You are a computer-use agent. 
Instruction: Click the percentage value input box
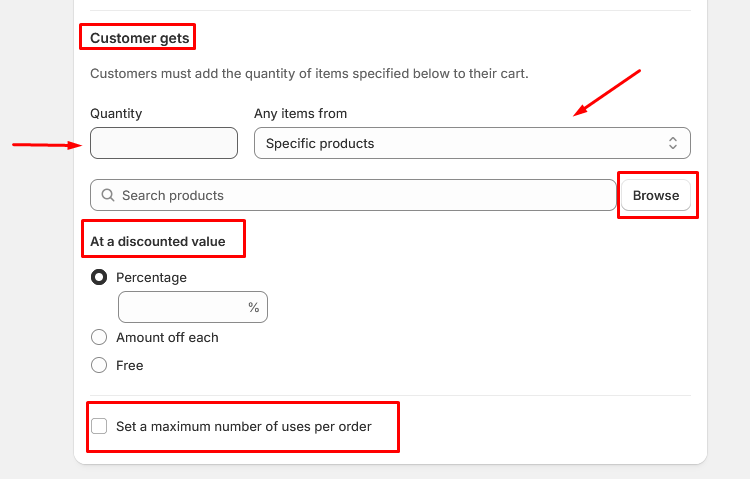coord(180,308)
